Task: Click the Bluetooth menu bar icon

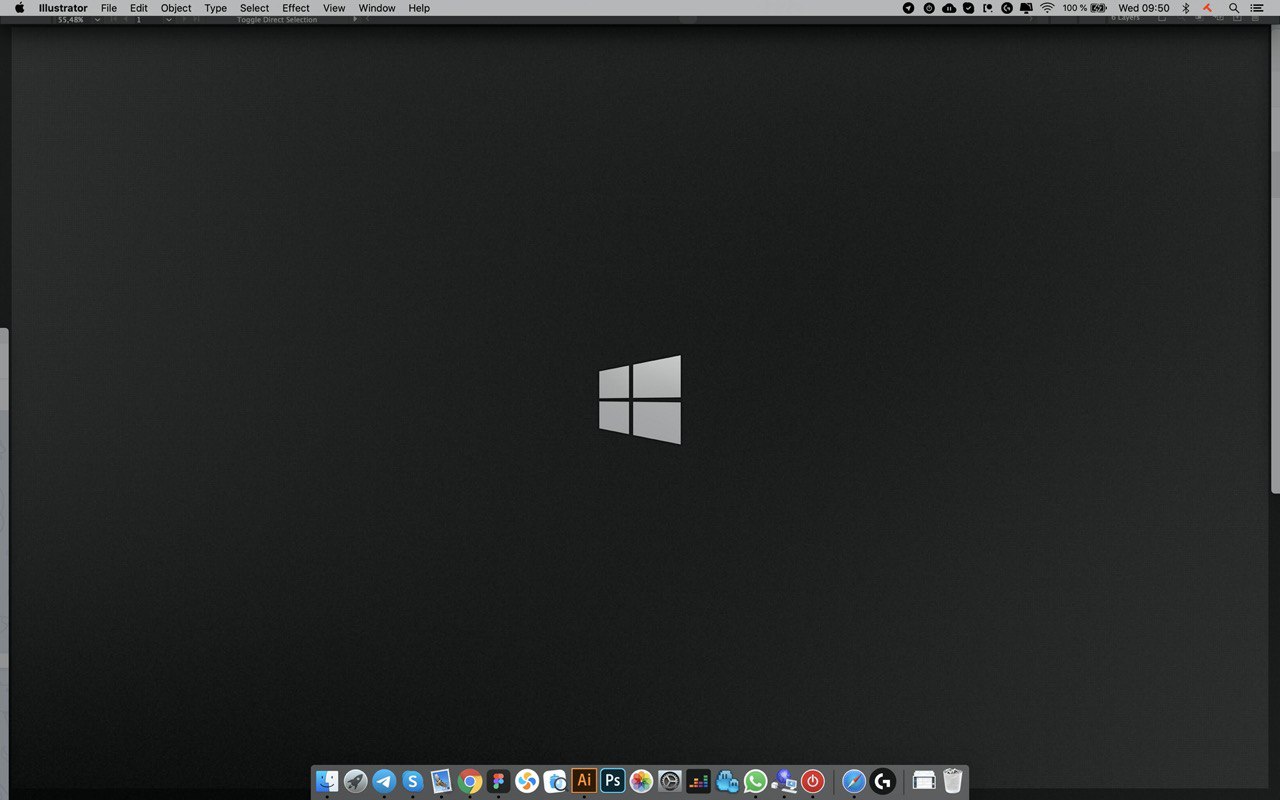Action: tap(1186, 8)
